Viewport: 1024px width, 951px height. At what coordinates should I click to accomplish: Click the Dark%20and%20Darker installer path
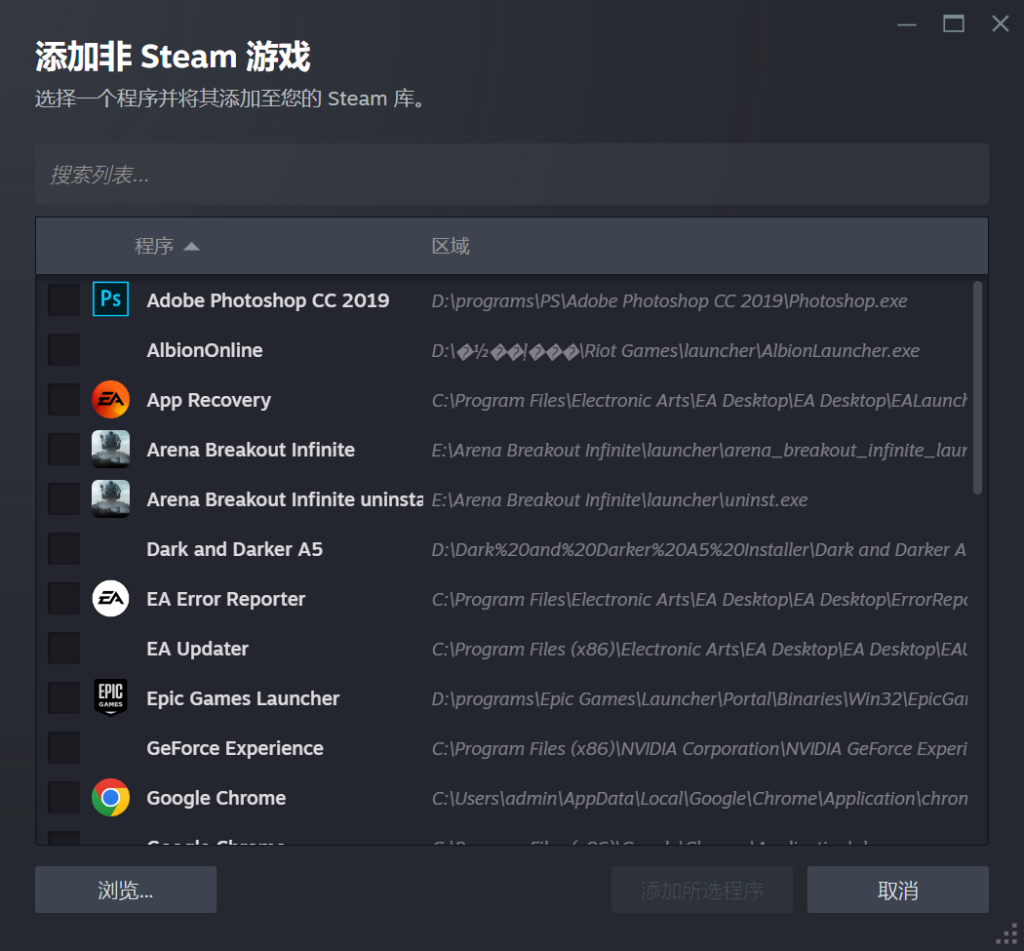pos(699,550)
